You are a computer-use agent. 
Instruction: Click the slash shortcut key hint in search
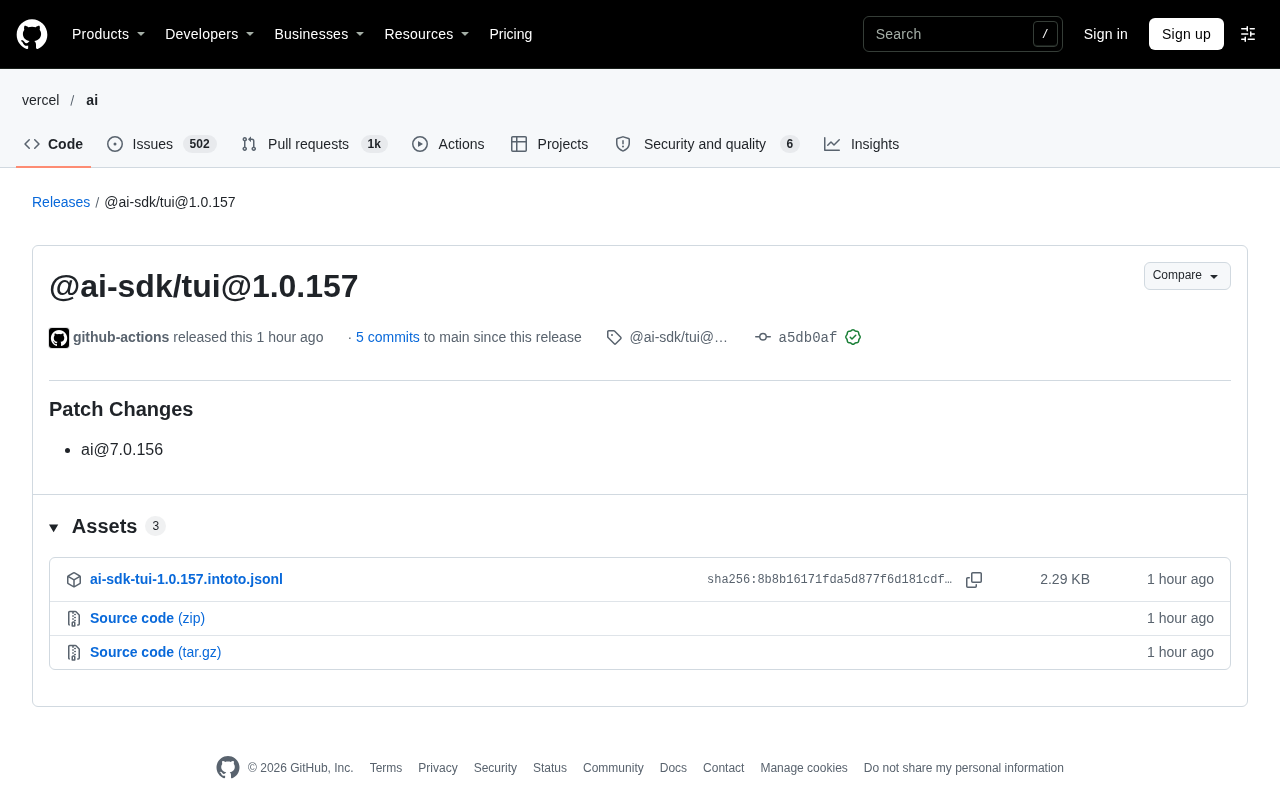pyautogui.click(x=1045, y=34)
